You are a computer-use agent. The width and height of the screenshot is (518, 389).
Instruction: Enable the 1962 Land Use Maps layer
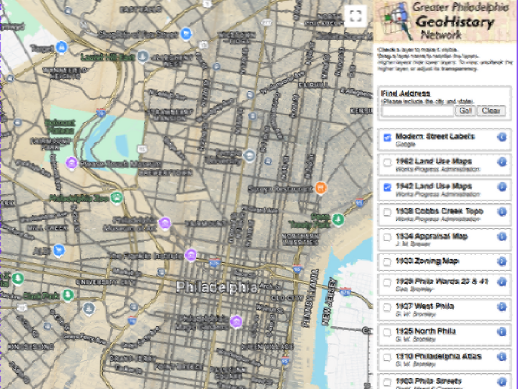(387, 162)
